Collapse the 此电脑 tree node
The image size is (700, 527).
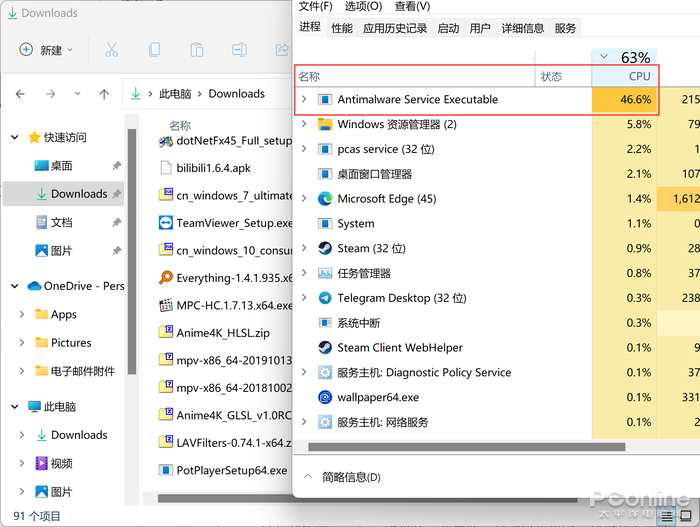(15, 406)
